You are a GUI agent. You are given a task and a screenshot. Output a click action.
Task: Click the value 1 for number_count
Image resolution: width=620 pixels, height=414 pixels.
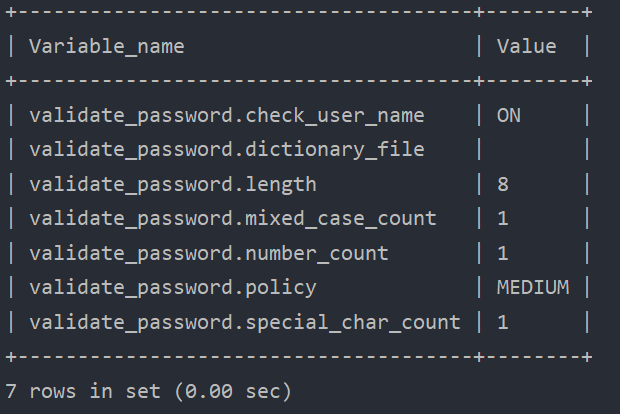[503, 253]
